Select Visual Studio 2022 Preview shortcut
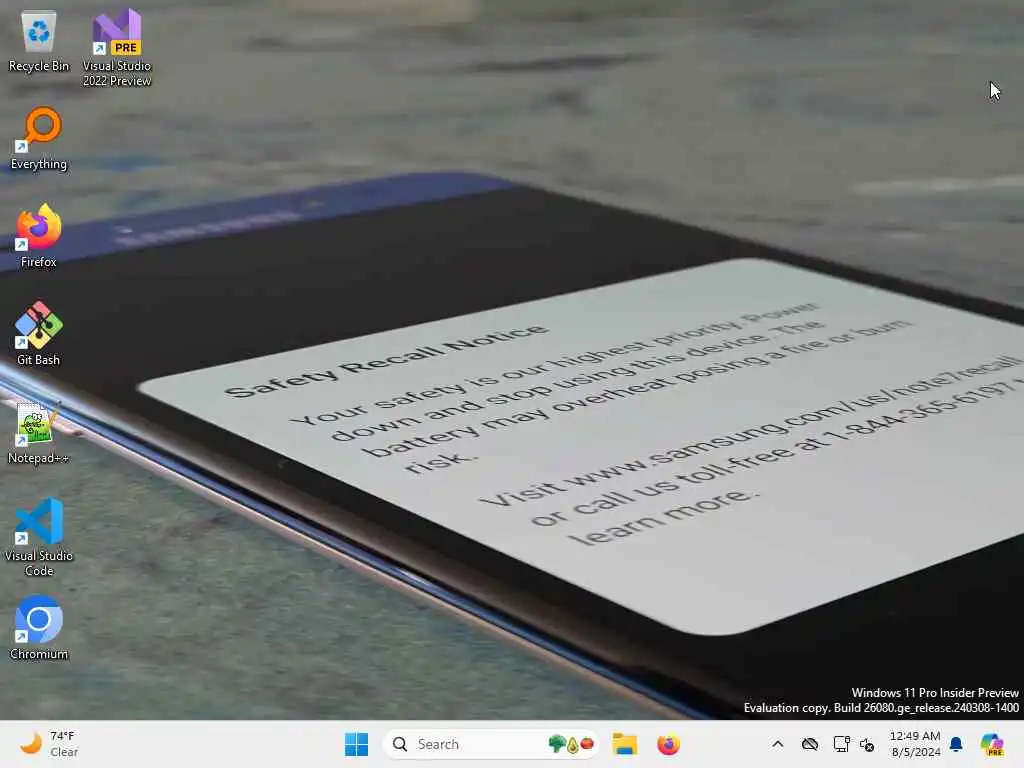The height and width of the screenshot is (768, 1024). click(117, 48)
